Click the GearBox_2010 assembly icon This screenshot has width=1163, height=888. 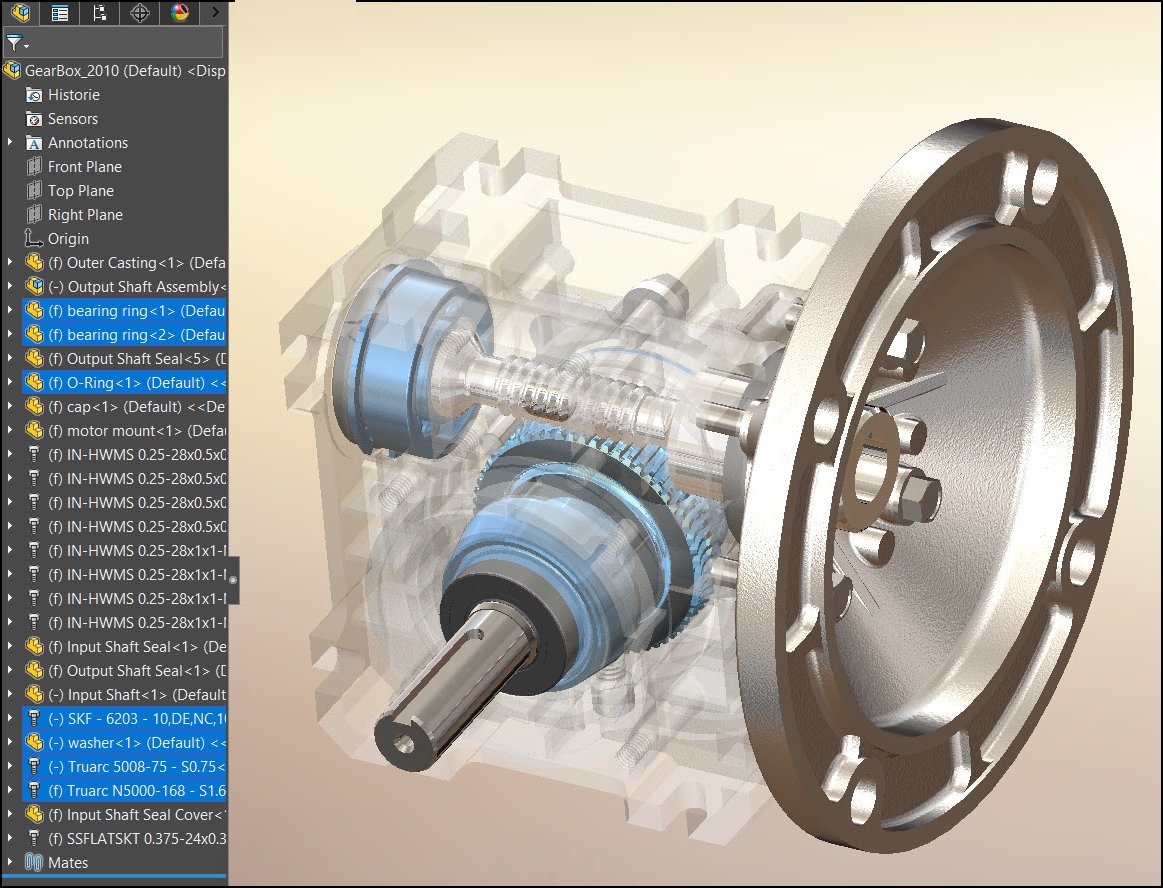(12, 70)
